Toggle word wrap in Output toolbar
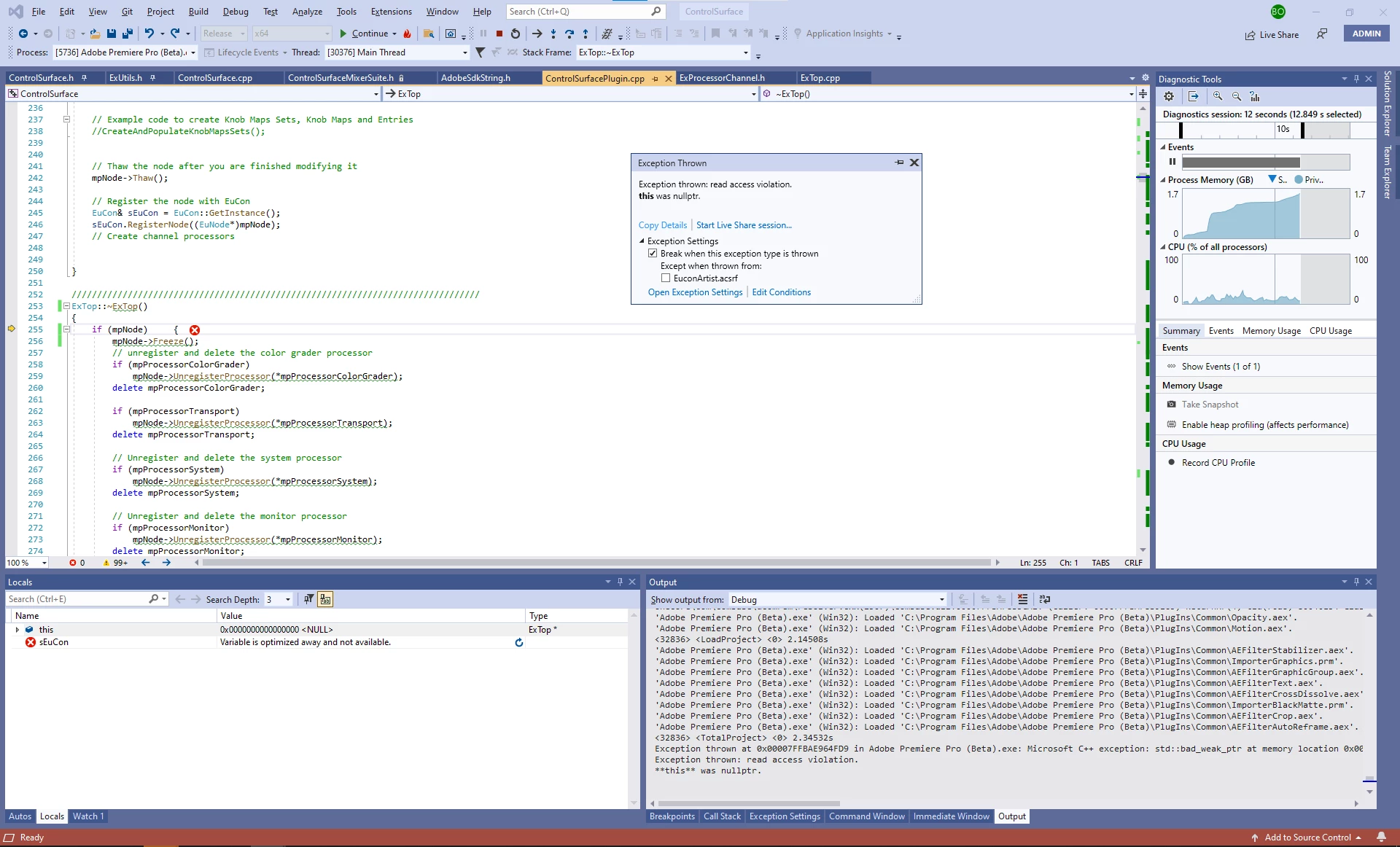This screenshot has width=1400, height=847. [1045, 599]
